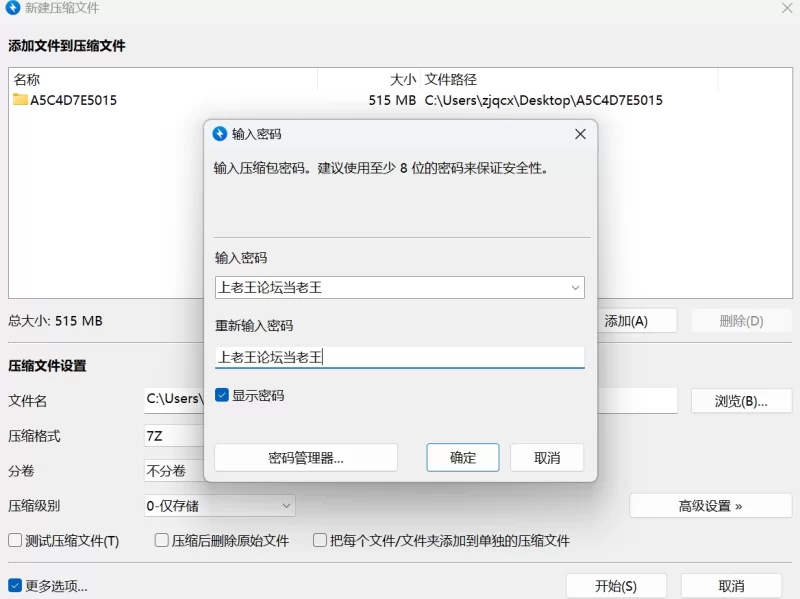The width and height of the screenshot is (800, 599).
Task: Click the A5C4D7E5015 folder icon
Action: (x=20, y=100)
